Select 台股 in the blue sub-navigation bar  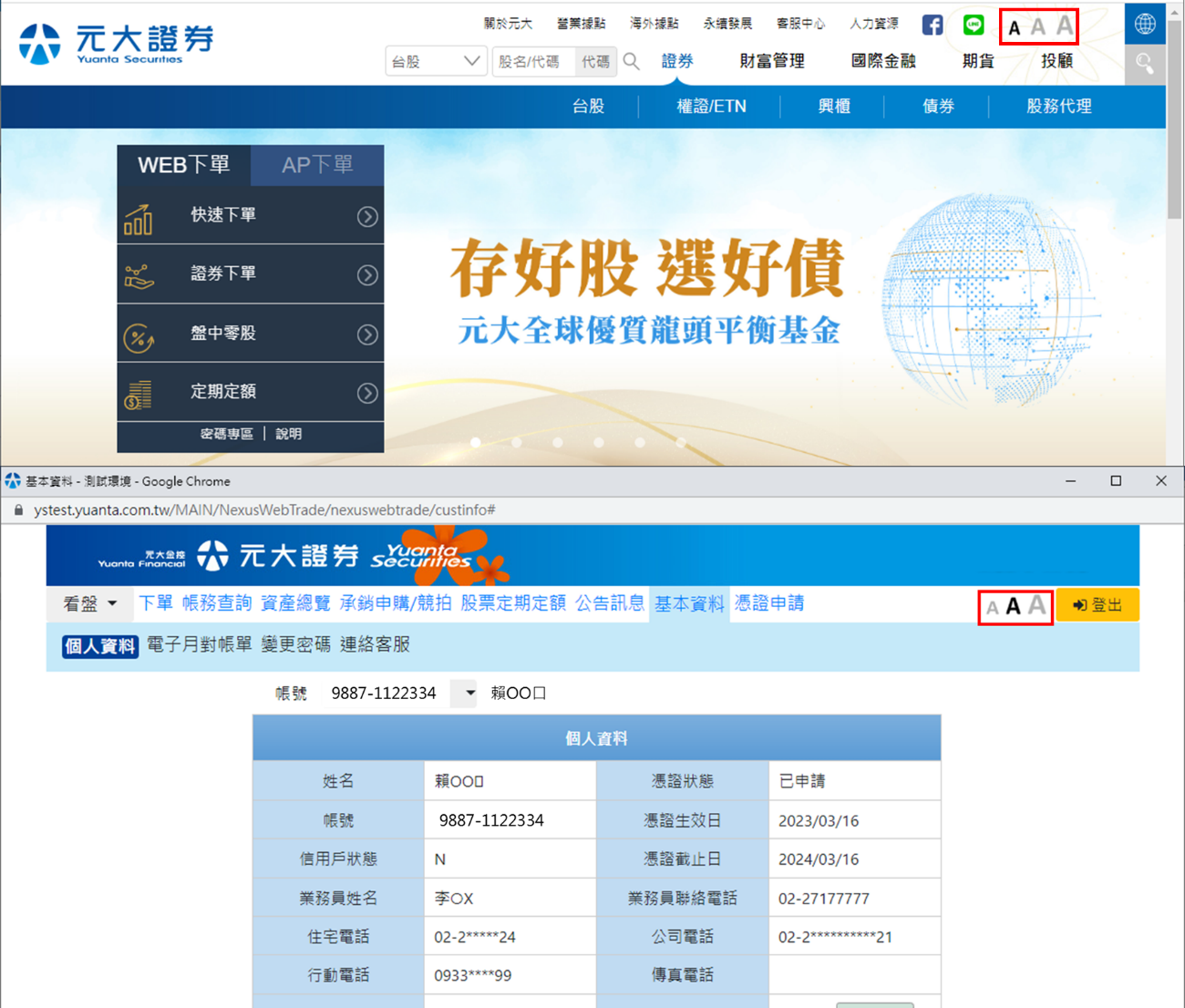(588, 107)
